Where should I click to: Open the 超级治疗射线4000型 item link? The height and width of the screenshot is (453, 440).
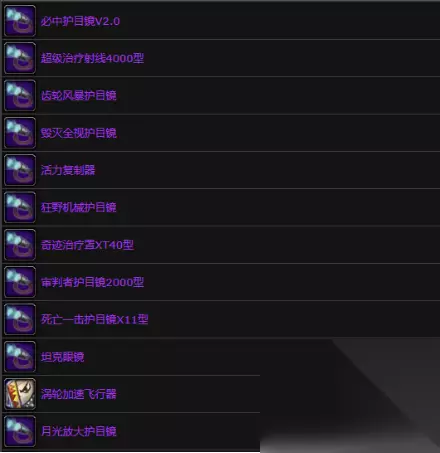[92, 58]
